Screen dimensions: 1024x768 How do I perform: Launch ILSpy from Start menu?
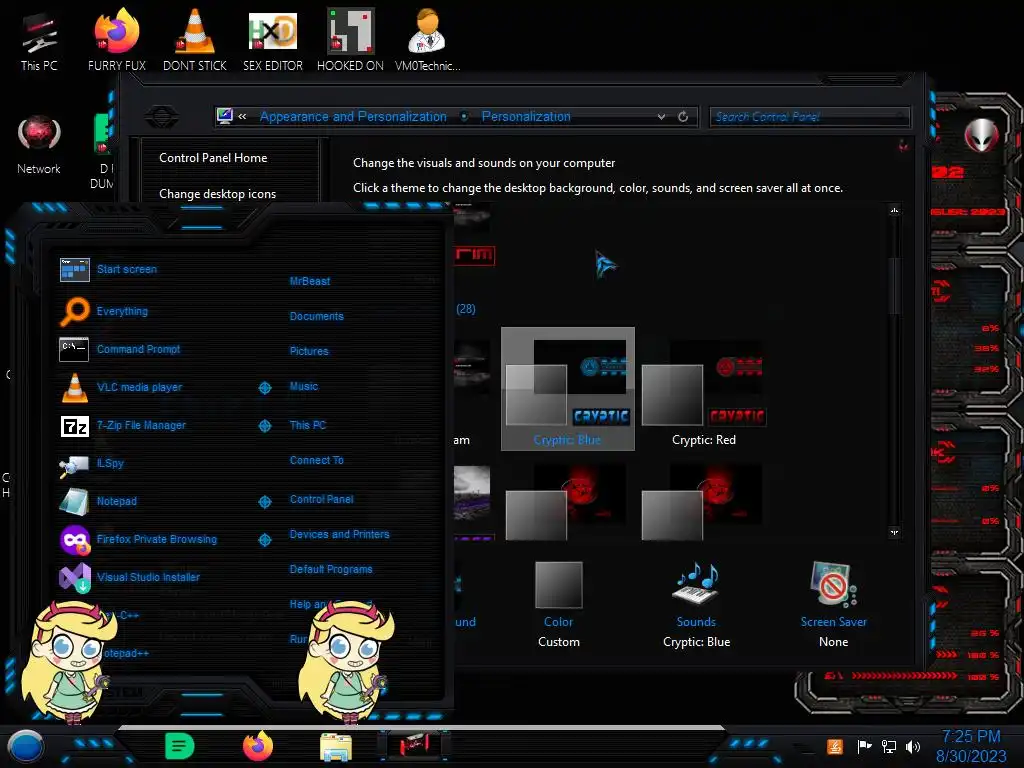tap(92, 463)
